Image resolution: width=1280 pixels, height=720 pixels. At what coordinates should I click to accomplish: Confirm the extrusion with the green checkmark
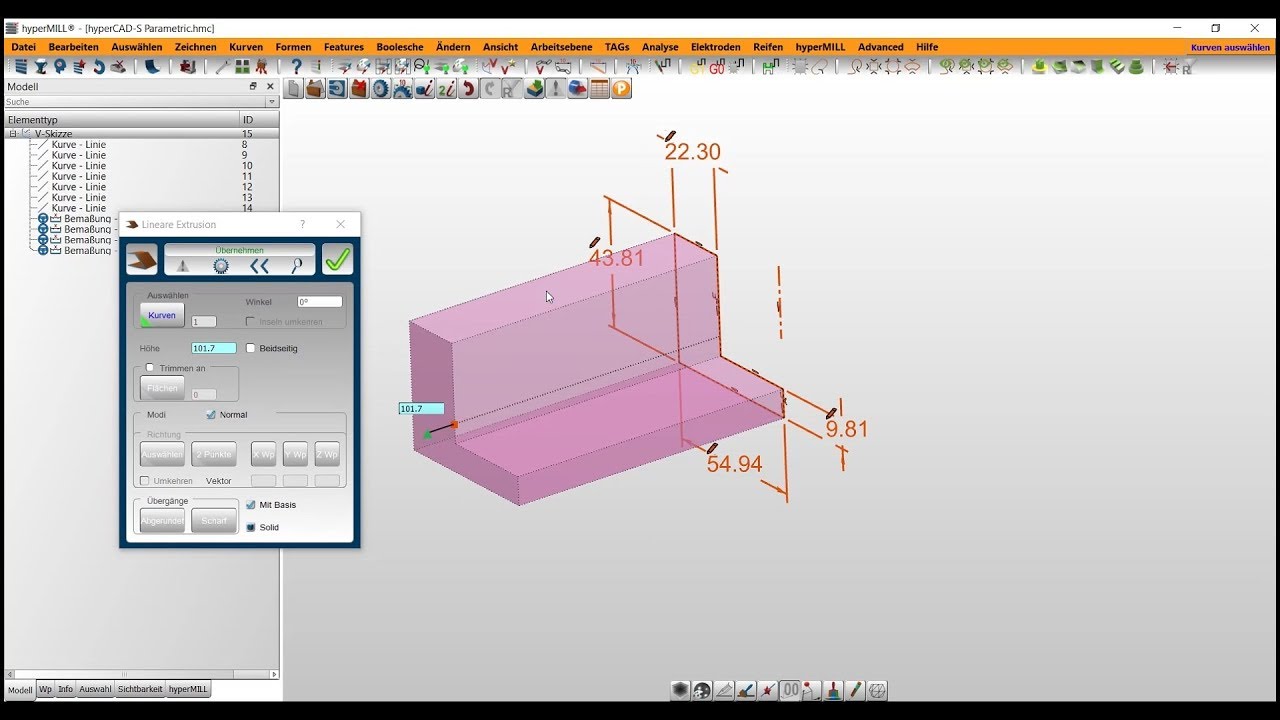[338, 260]
